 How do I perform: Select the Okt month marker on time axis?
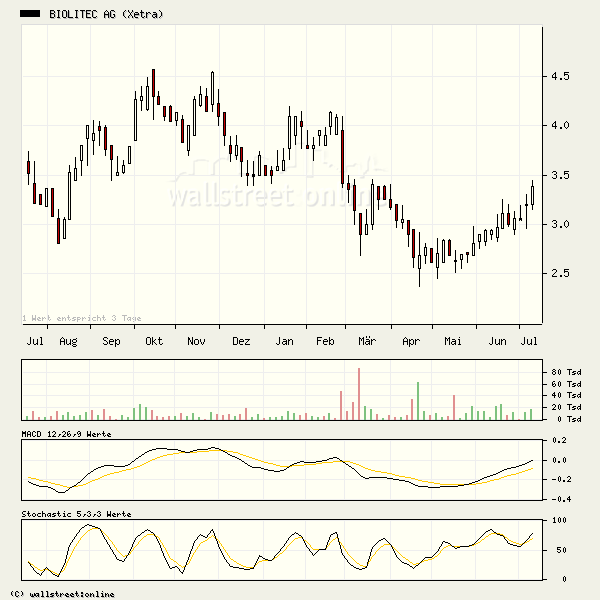click(154, 342)
